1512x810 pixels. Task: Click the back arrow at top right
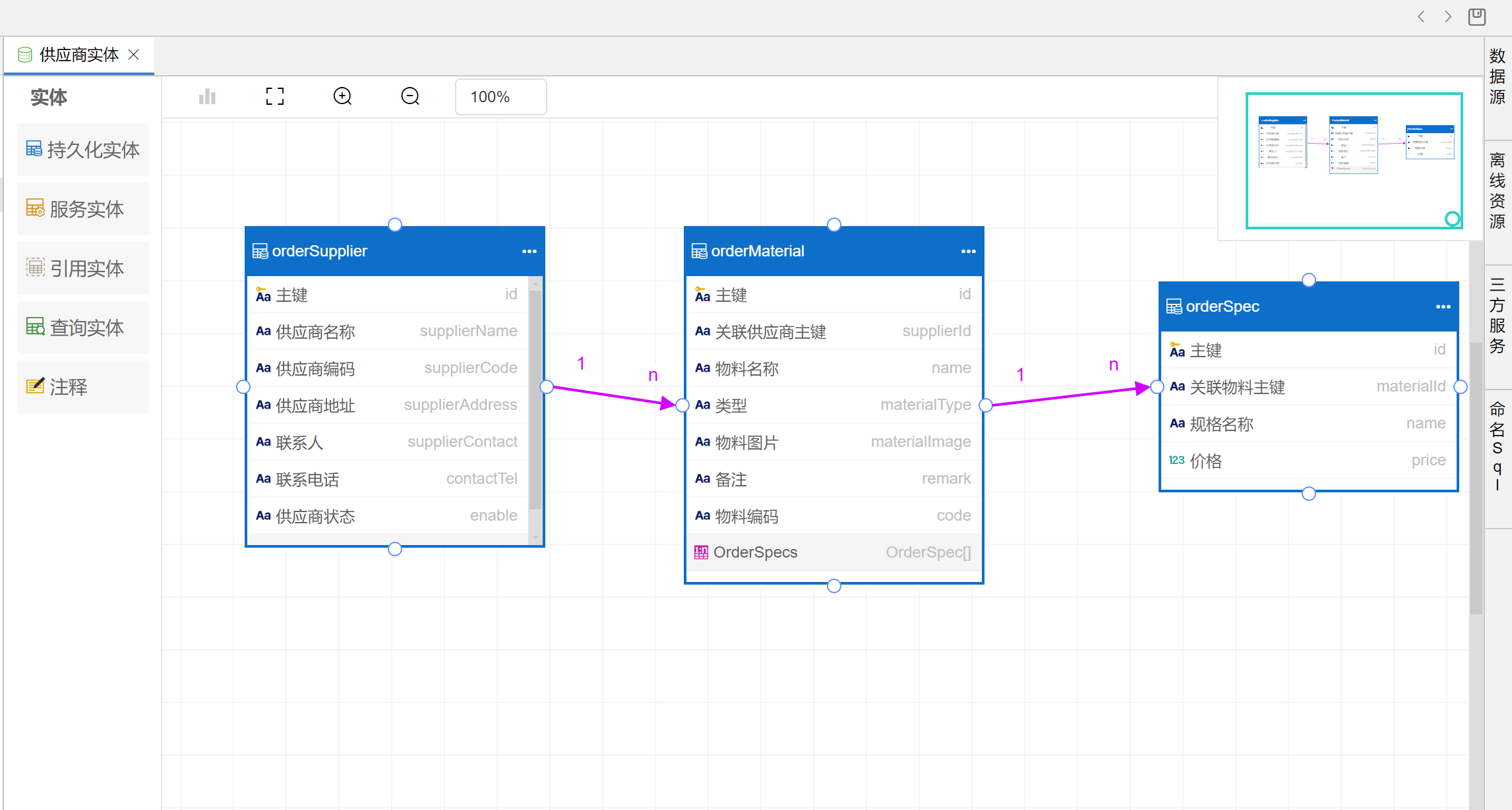1421,16
